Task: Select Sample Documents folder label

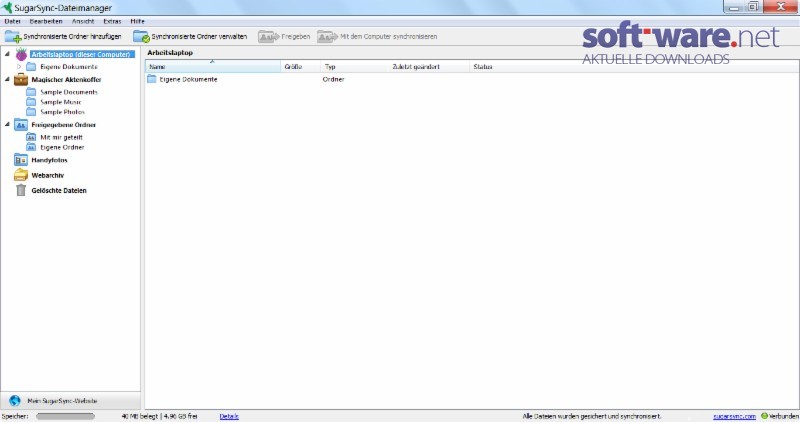Action: [x=69, y=92]
